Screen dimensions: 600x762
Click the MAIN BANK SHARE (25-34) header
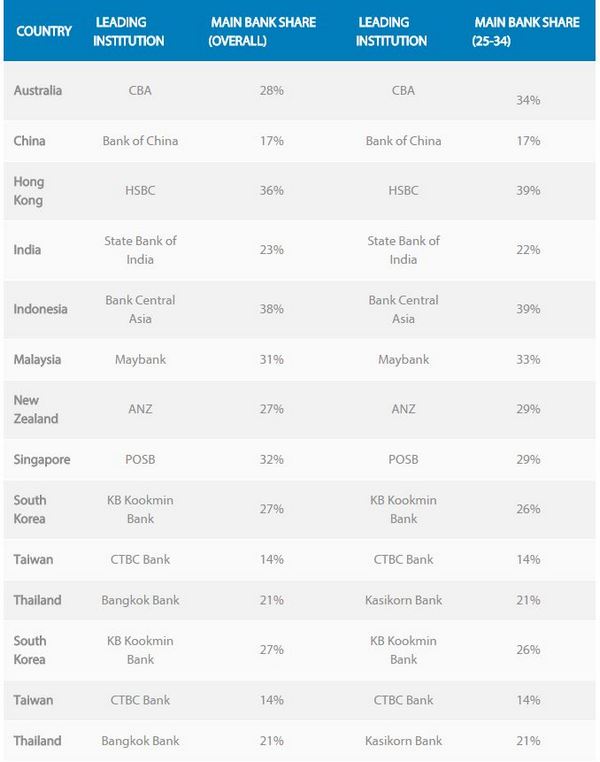tap(526, 31)
